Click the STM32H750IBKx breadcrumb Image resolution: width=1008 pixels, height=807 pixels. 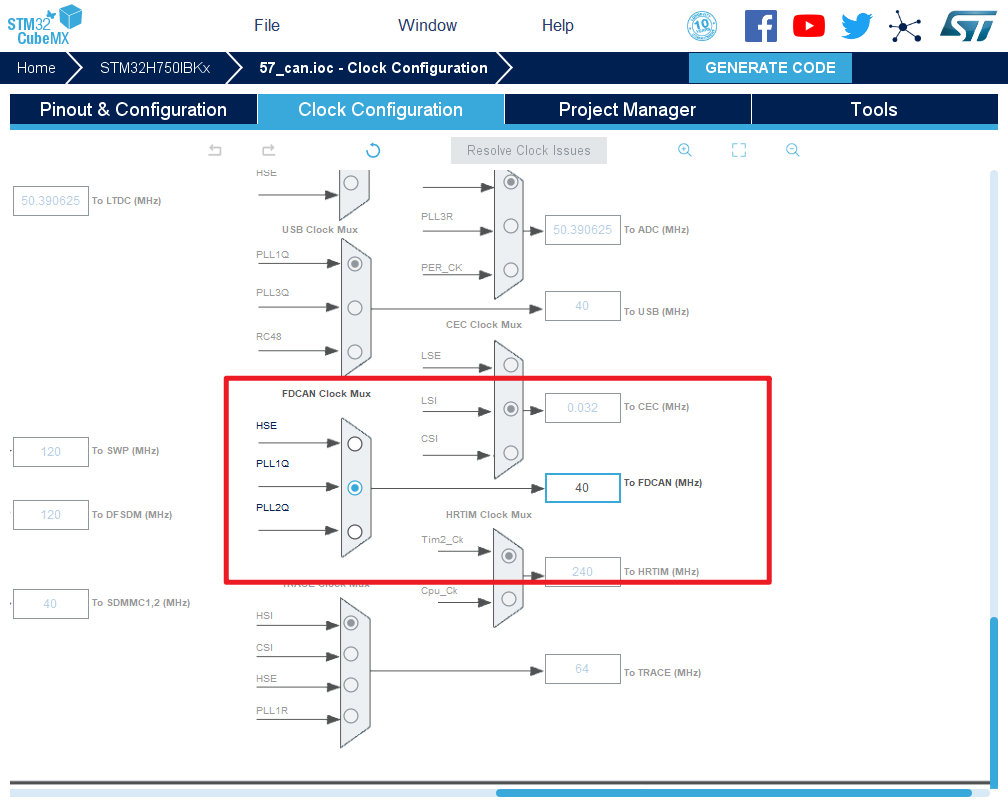coord(155,68)
